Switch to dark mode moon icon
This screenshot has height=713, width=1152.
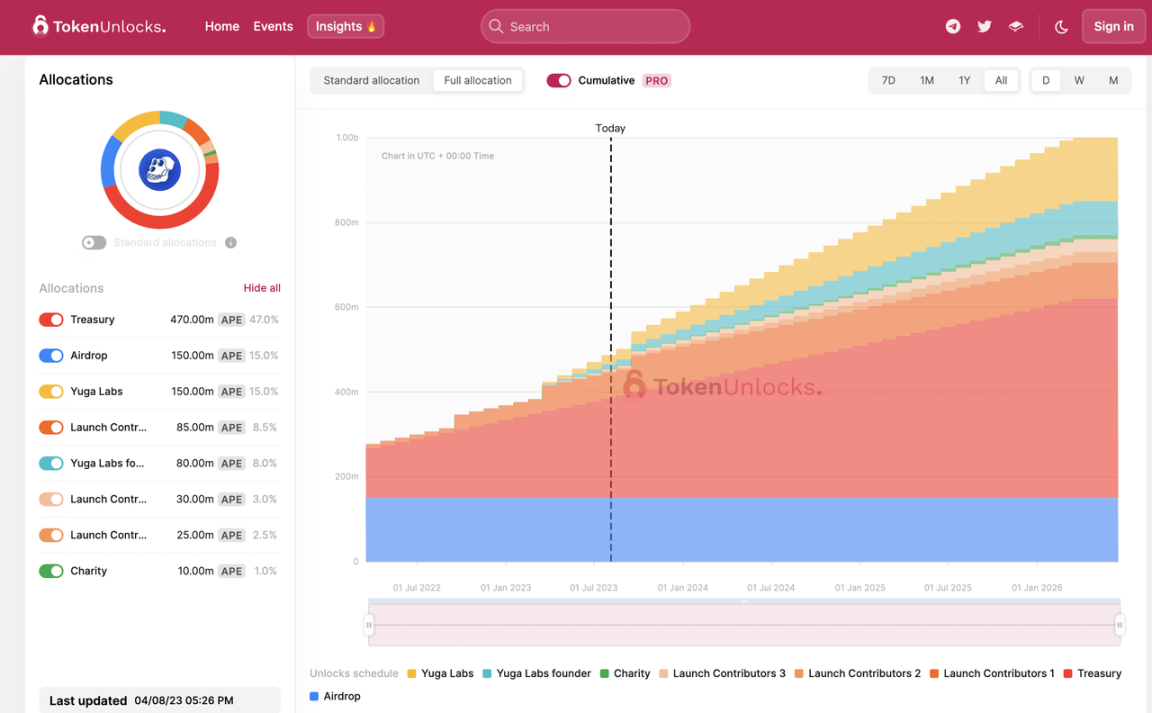(x=1061, y=27)
